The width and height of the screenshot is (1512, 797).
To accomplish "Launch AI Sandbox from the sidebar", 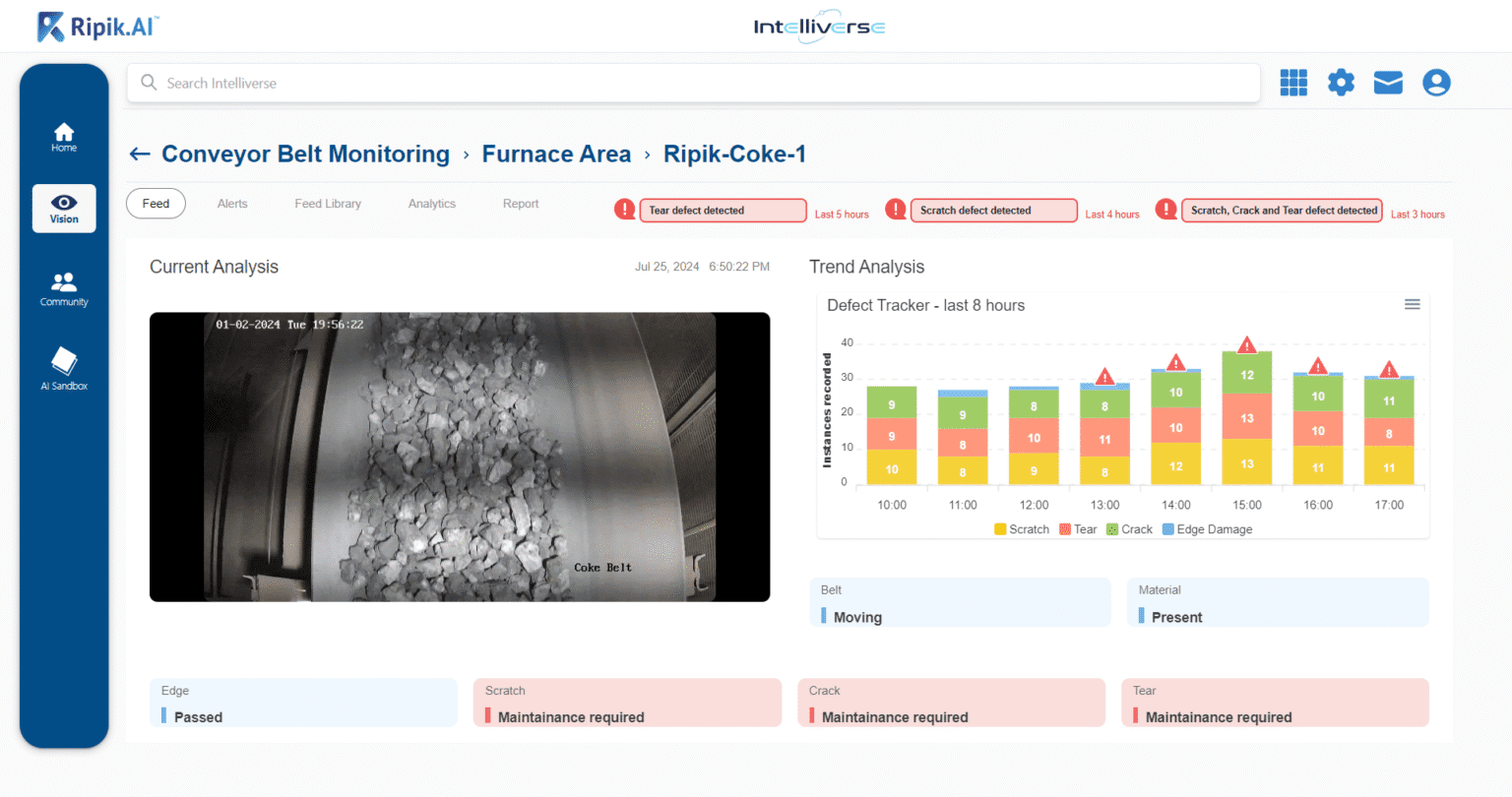I will click(x=63, y=370).
